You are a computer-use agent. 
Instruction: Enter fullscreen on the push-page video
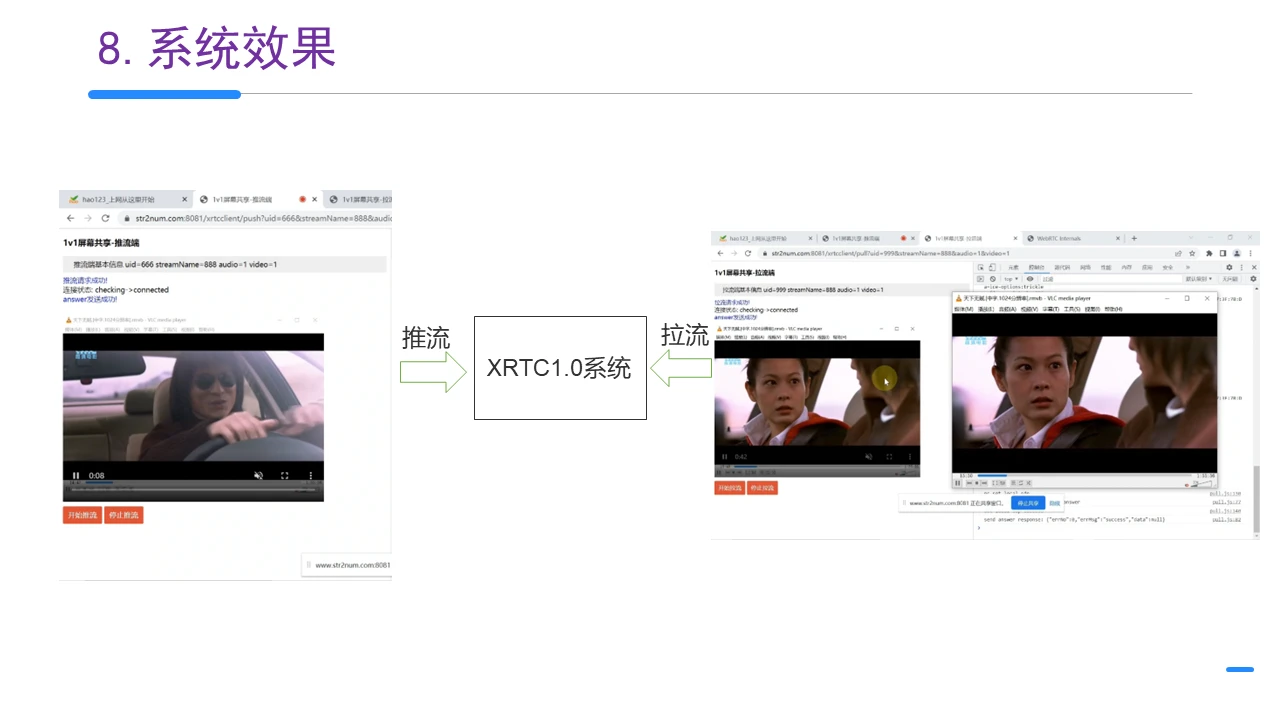point(285,475)
